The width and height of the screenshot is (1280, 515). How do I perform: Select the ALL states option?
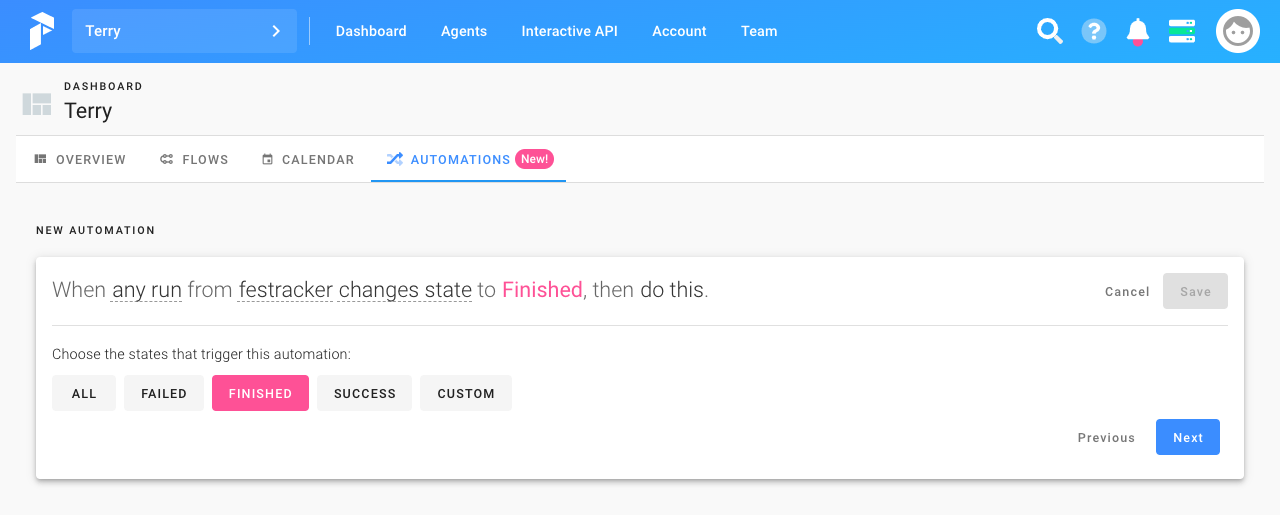(84, 393)
